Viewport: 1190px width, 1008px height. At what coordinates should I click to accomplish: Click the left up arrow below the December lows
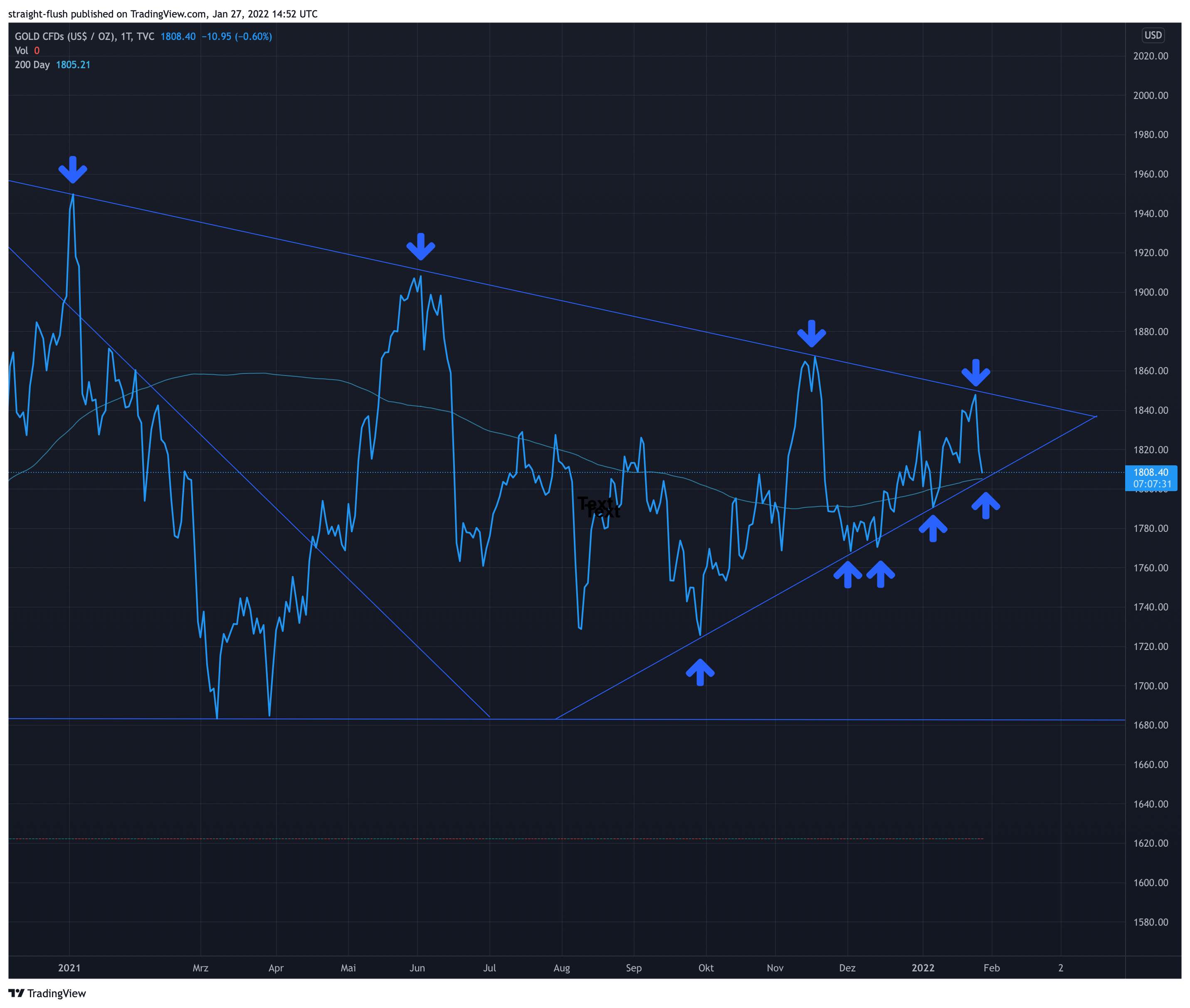(x=847, y=574)
